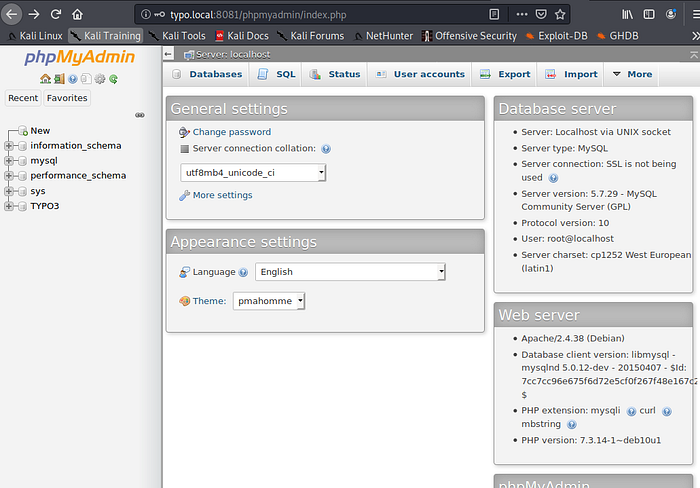Viewport: 700px width, 488px height.
Task: Open the Theme dropdown showing pmahomme
Action: 269,301
